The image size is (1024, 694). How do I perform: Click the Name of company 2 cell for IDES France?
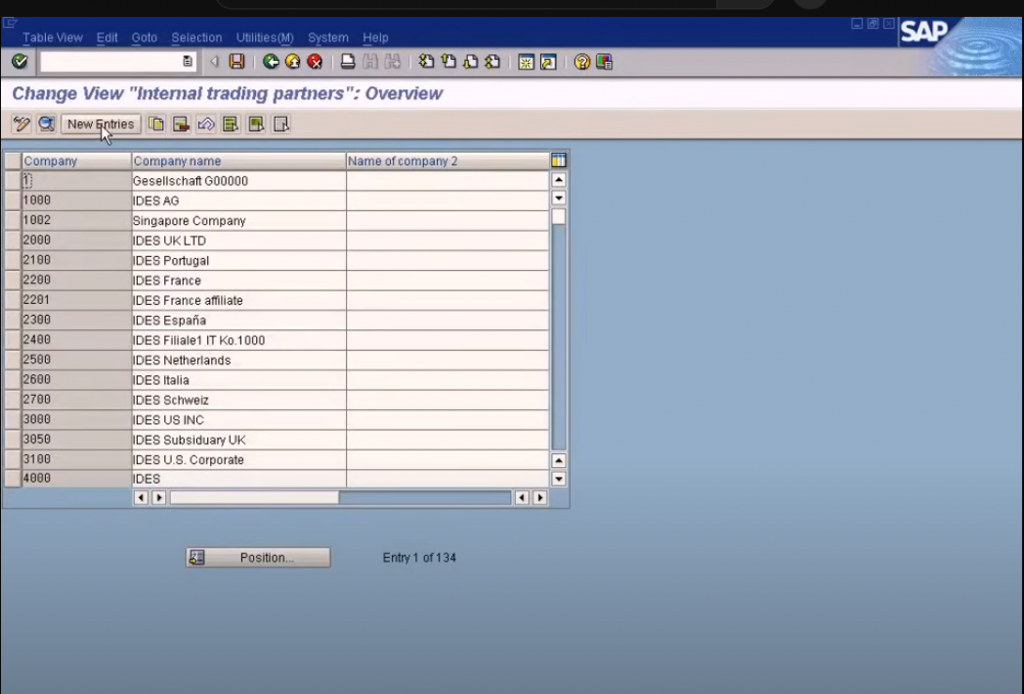point(448,281)
